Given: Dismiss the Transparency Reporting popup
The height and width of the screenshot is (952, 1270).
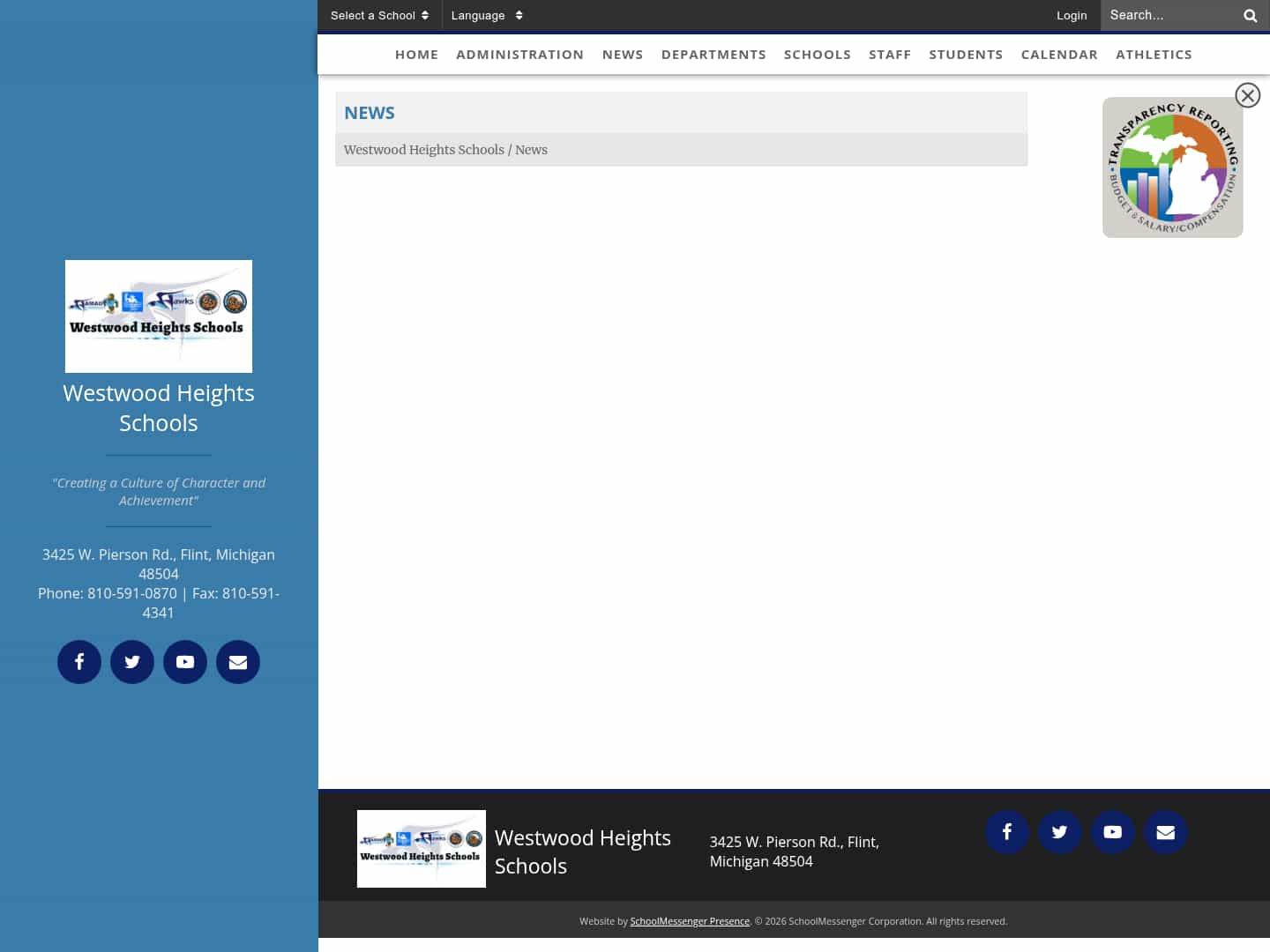Looking at the screenshot, I should click(x=1248, y=95).
